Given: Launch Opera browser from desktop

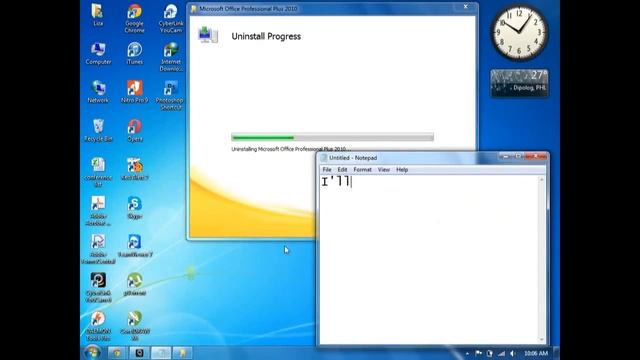Looking at the screenshot, I should point(135,130).
